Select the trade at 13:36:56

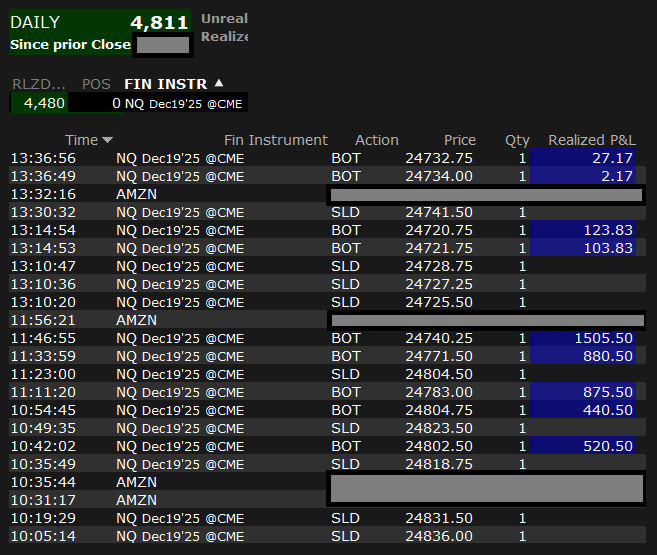pos(327,158)
